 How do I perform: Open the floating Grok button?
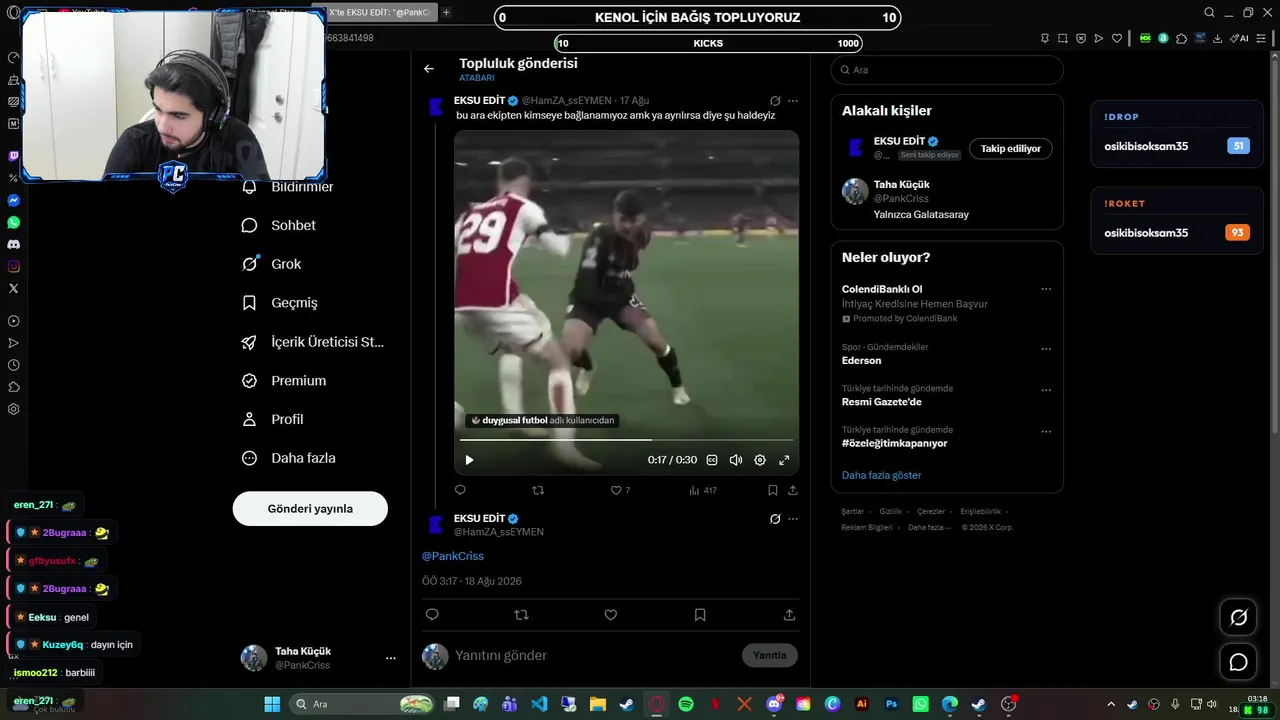[x=1238, y=617]
